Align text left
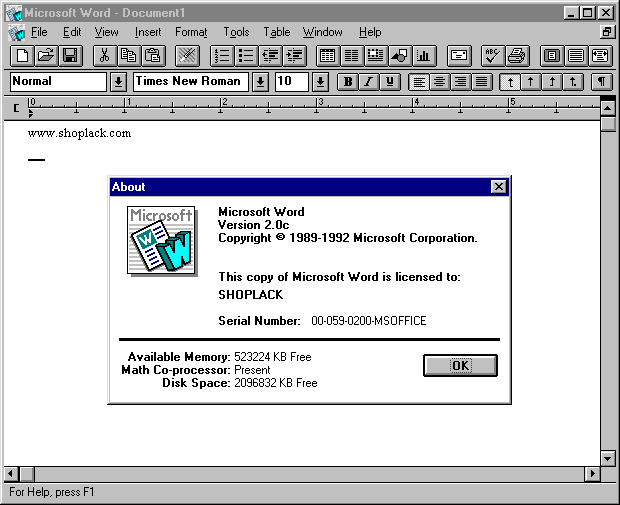The width and height of the screenshot is (620, 505). point(419,82)
